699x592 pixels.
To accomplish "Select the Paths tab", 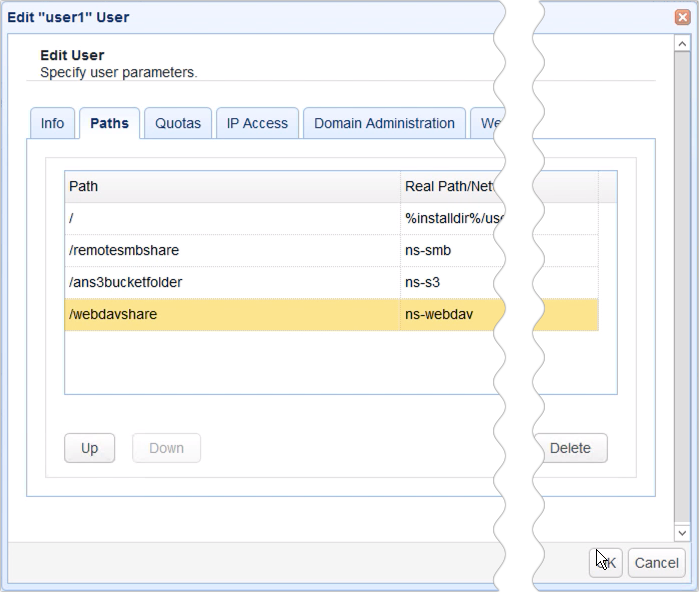I will pyautogui.click(x=109, y=124).
